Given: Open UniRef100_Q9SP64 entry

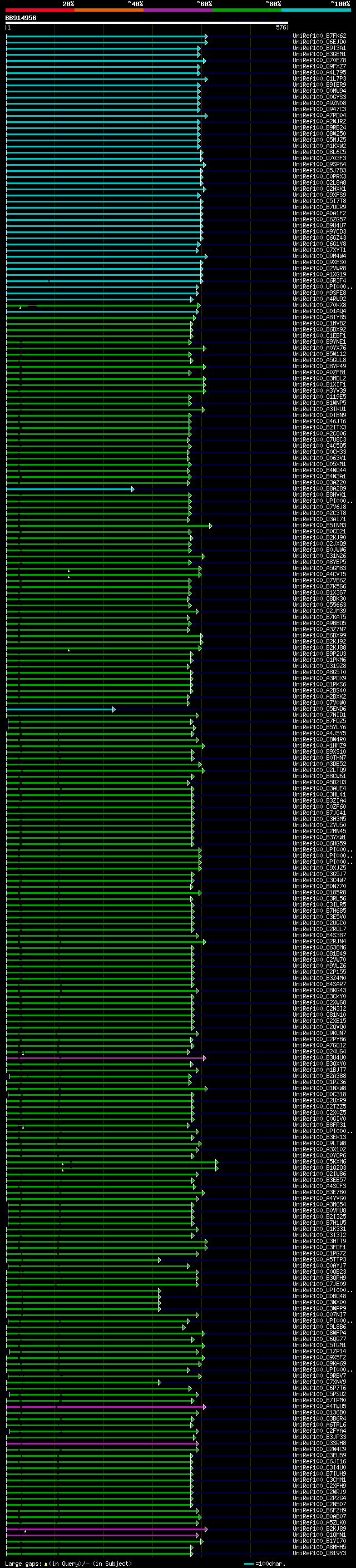Looking at the screenshot, I should 319,164.
